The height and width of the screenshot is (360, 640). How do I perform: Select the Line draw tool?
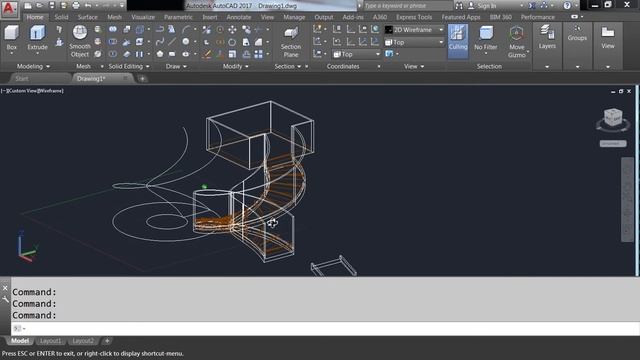(173, 42)
